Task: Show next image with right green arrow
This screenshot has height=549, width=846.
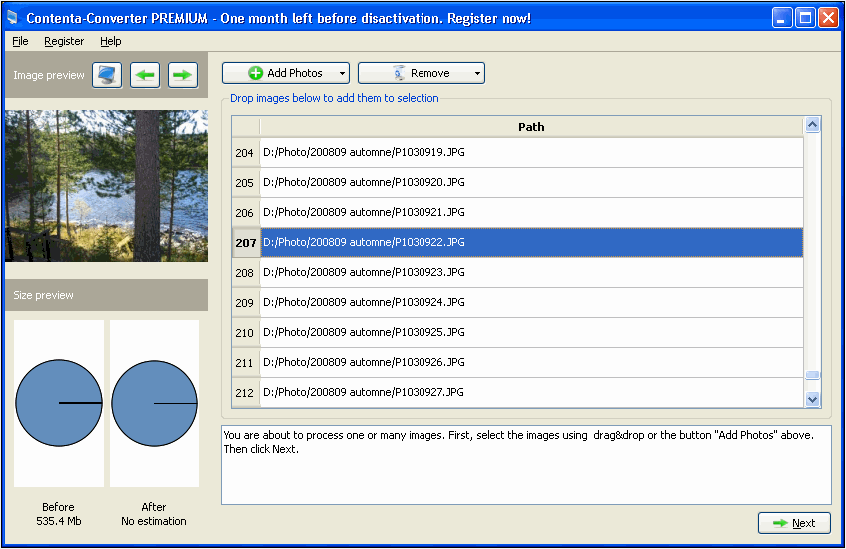Action: click(183, 75)
